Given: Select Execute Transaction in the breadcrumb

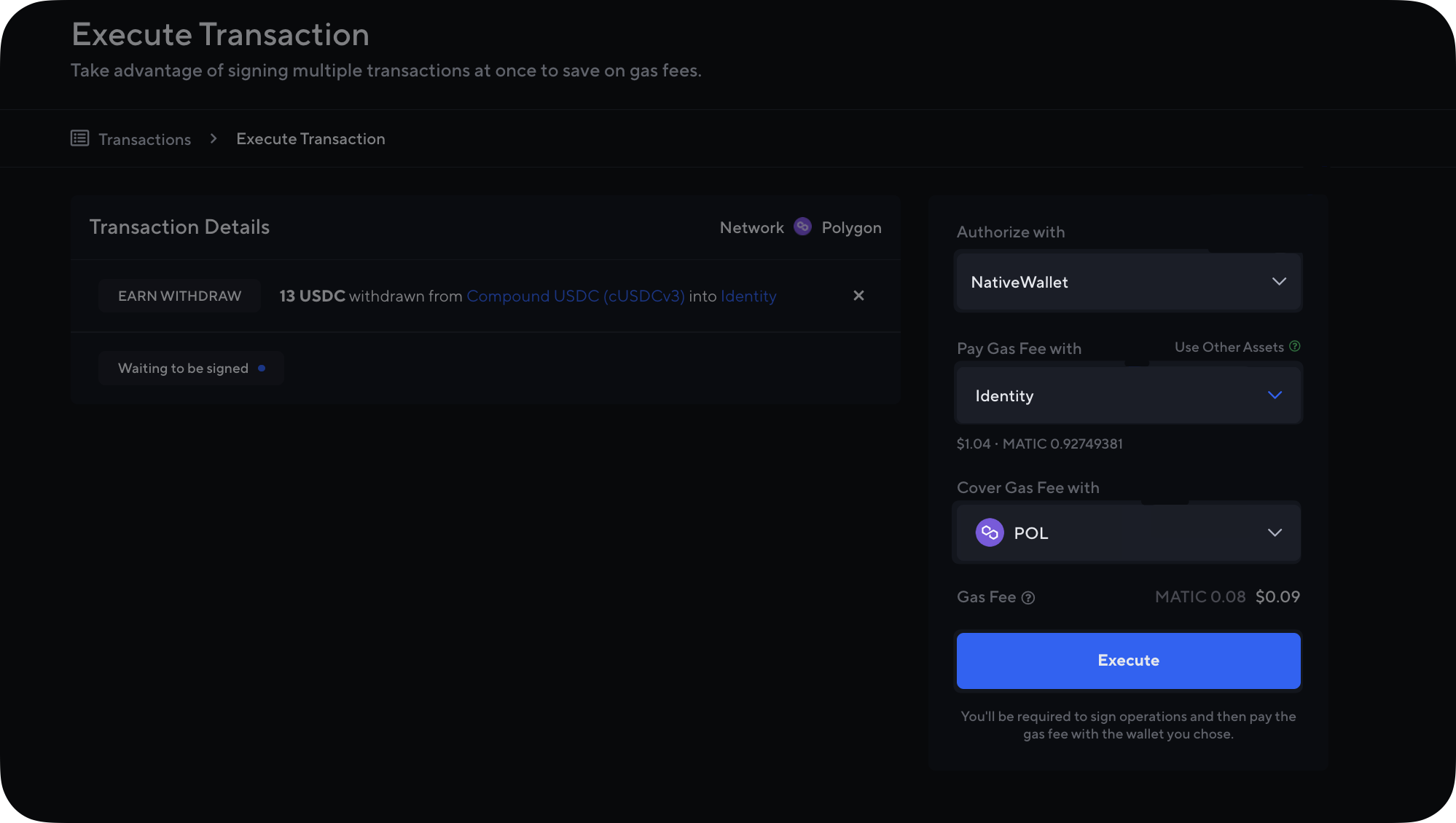Looking at the screenshot, I should click(310, 138).
